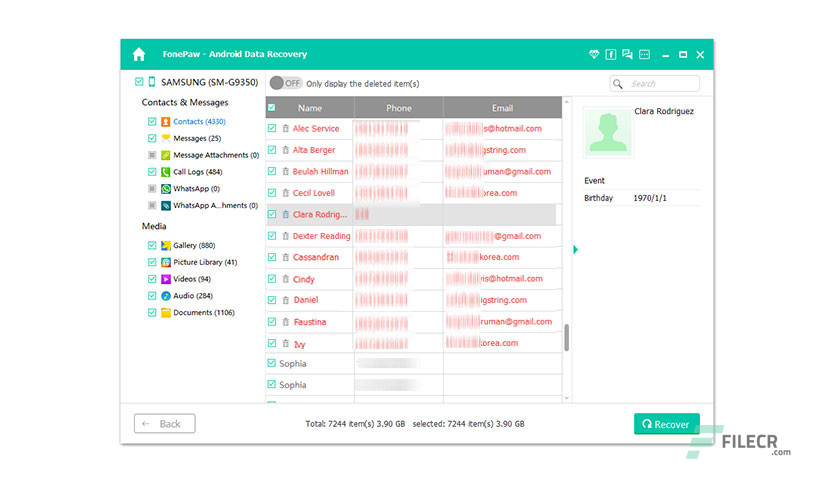Select the Gallery icon
Screen dimensions: 836x484
click(x=166, y=245)
